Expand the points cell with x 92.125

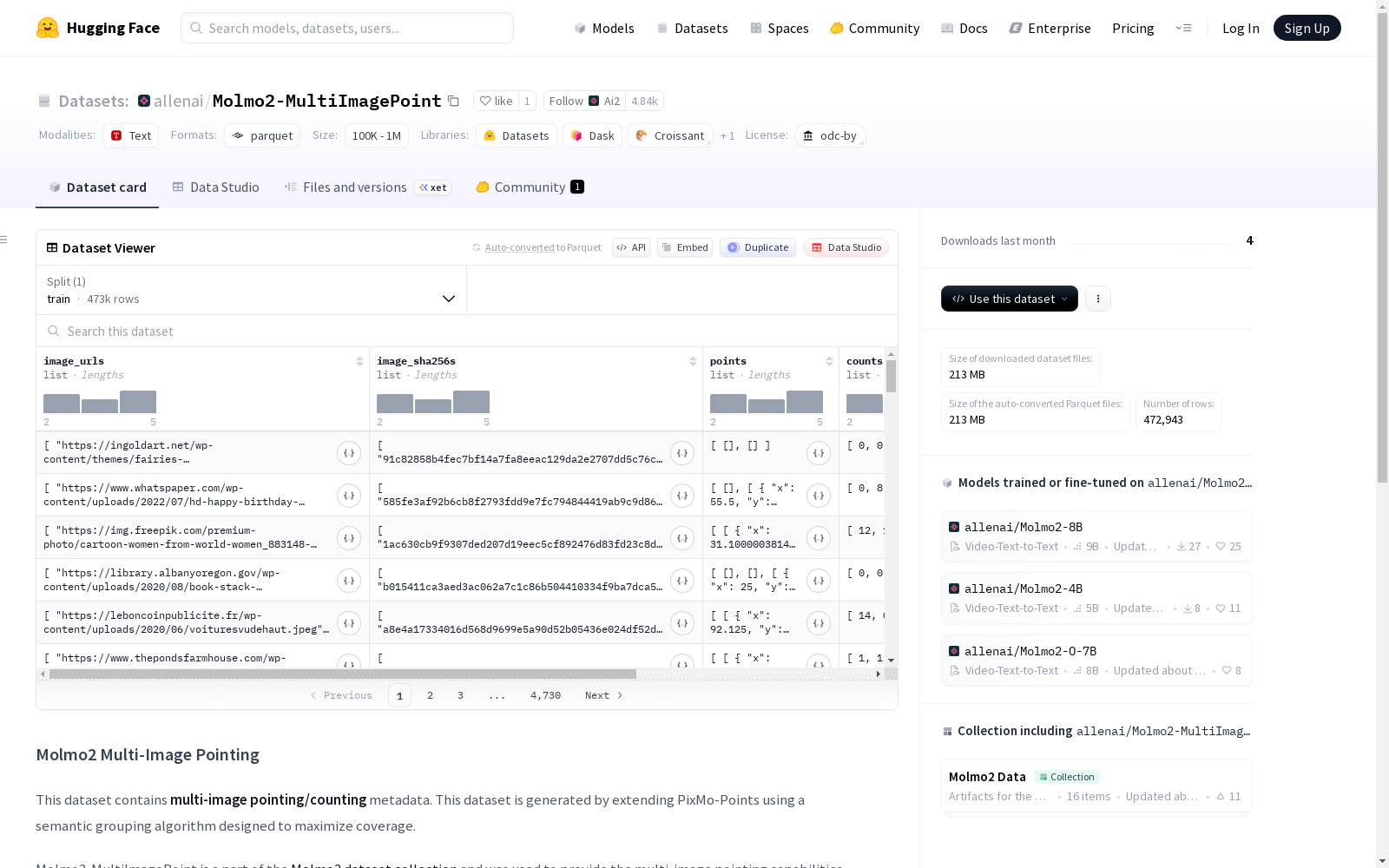tap(819, 623)
